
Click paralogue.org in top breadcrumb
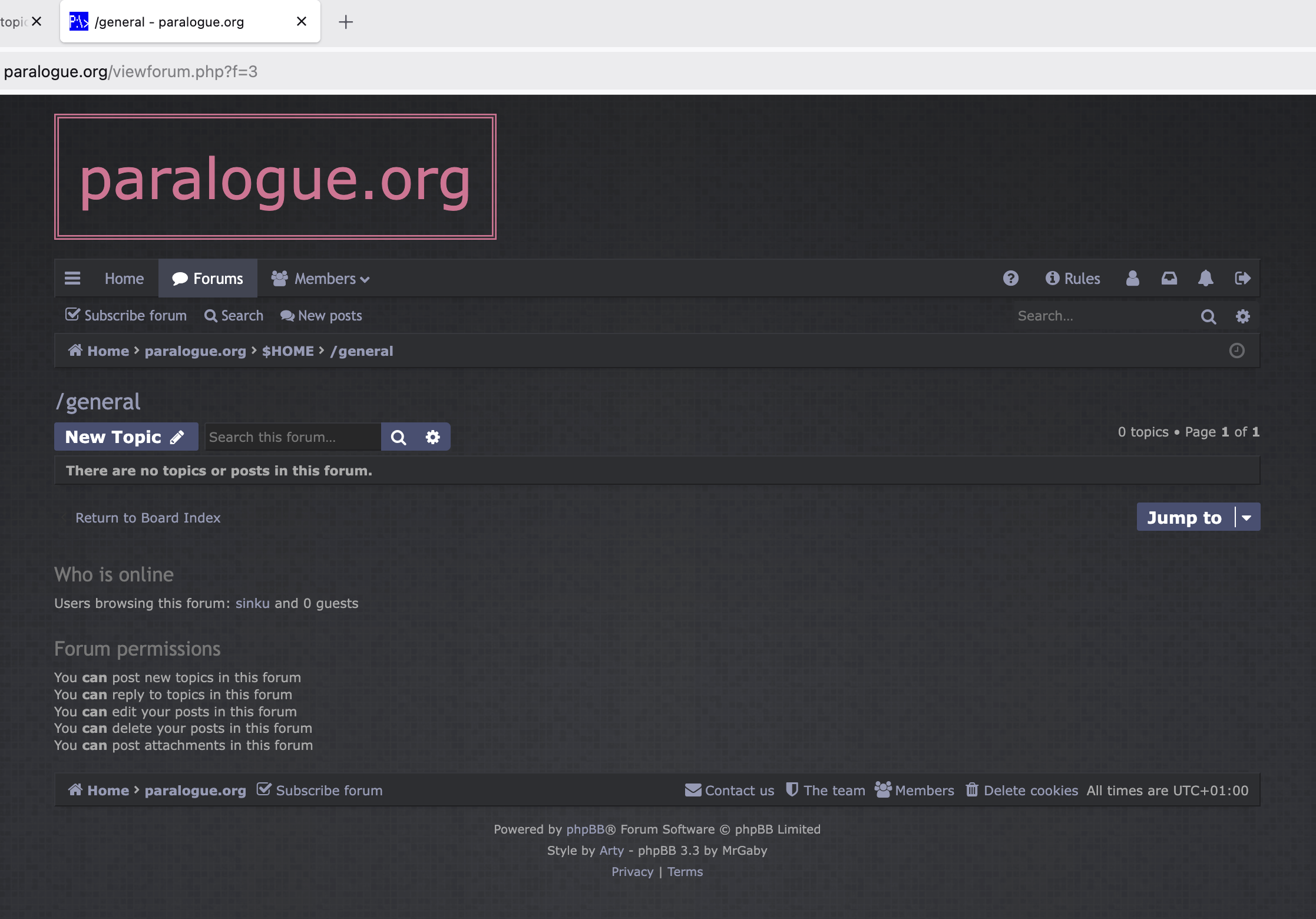pyautogui.click(x=196, y=351)
